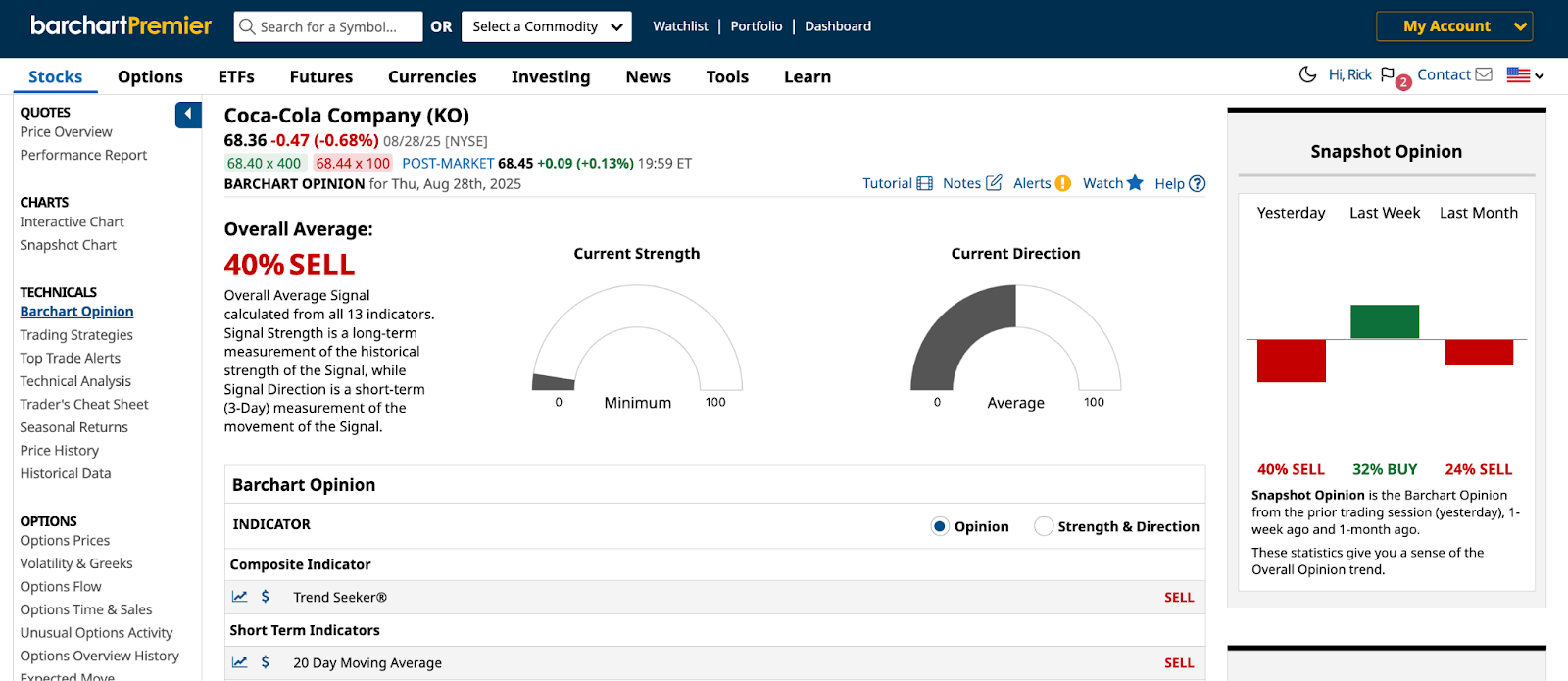Go to the Dashboard link
Screen dimensions: 1568x681
click(838, 26)
